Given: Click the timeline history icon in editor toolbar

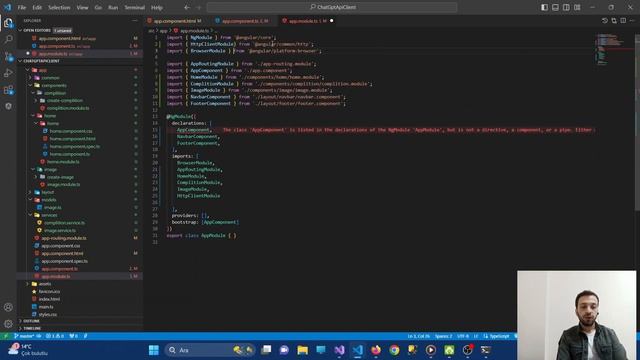Looking at the screenshot, I should click(604, 20).
